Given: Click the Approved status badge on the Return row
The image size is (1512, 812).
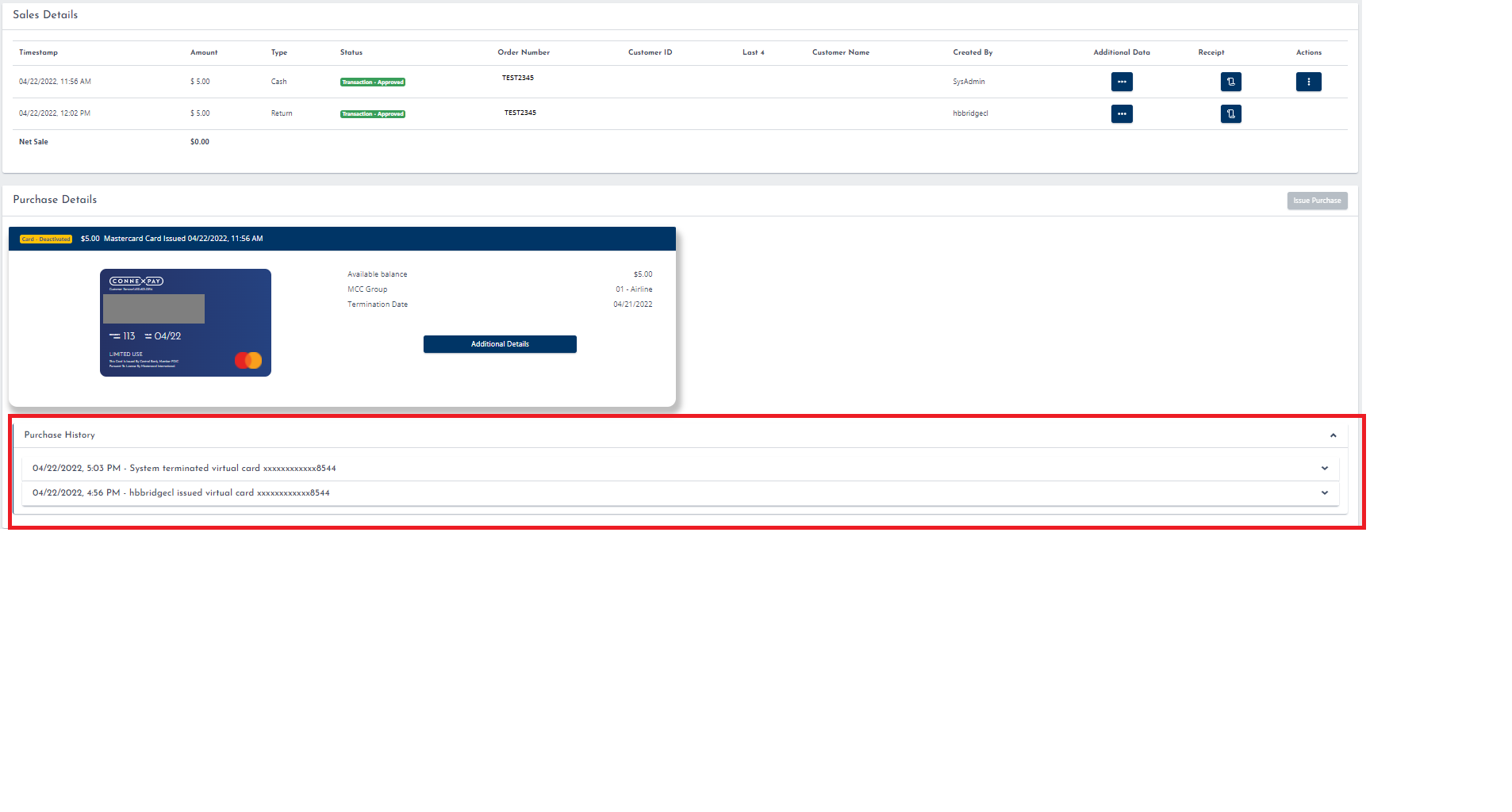Looking at the screenshot, I should tap(373, 114).
